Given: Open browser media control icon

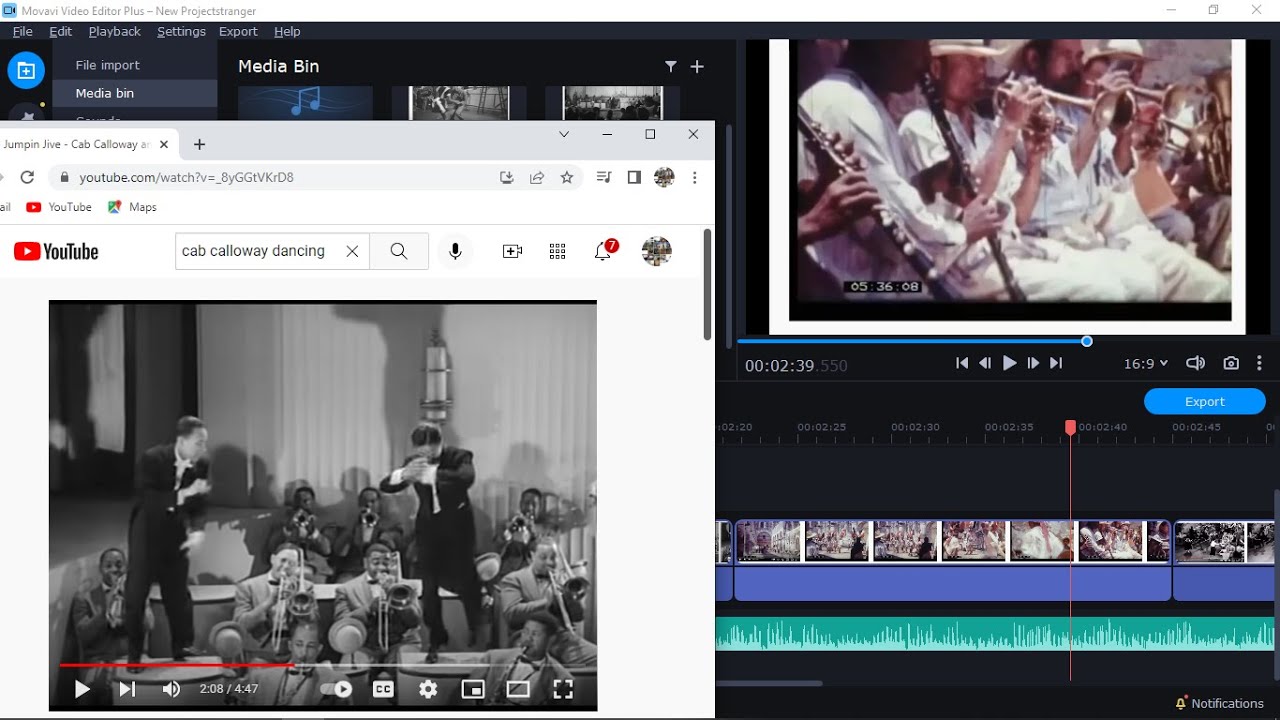Looking at the screenshot, I should pos(604,177).
